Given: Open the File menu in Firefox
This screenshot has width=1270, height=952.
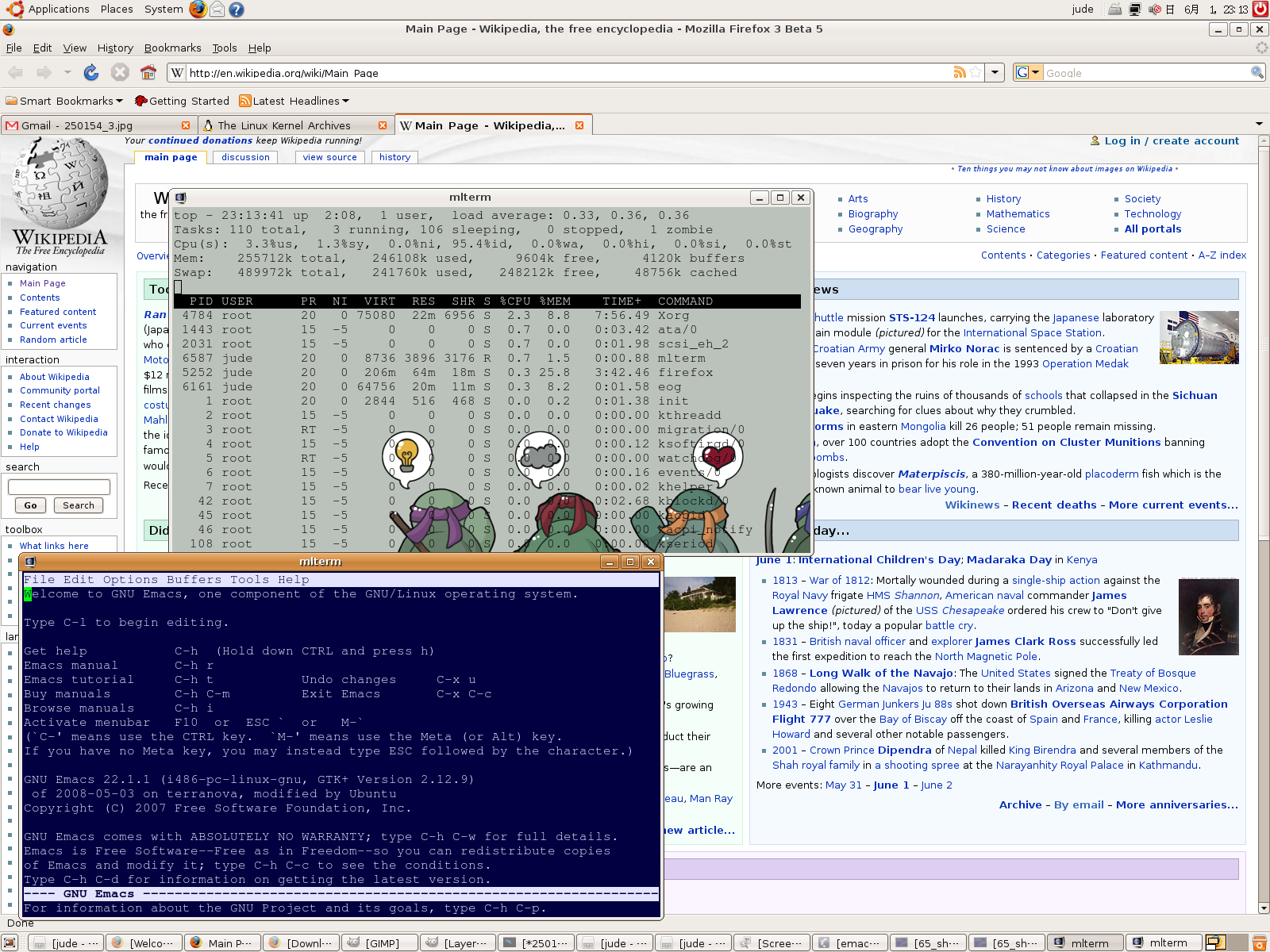Looking at the screenshot, I should click(x=14, y=48).
